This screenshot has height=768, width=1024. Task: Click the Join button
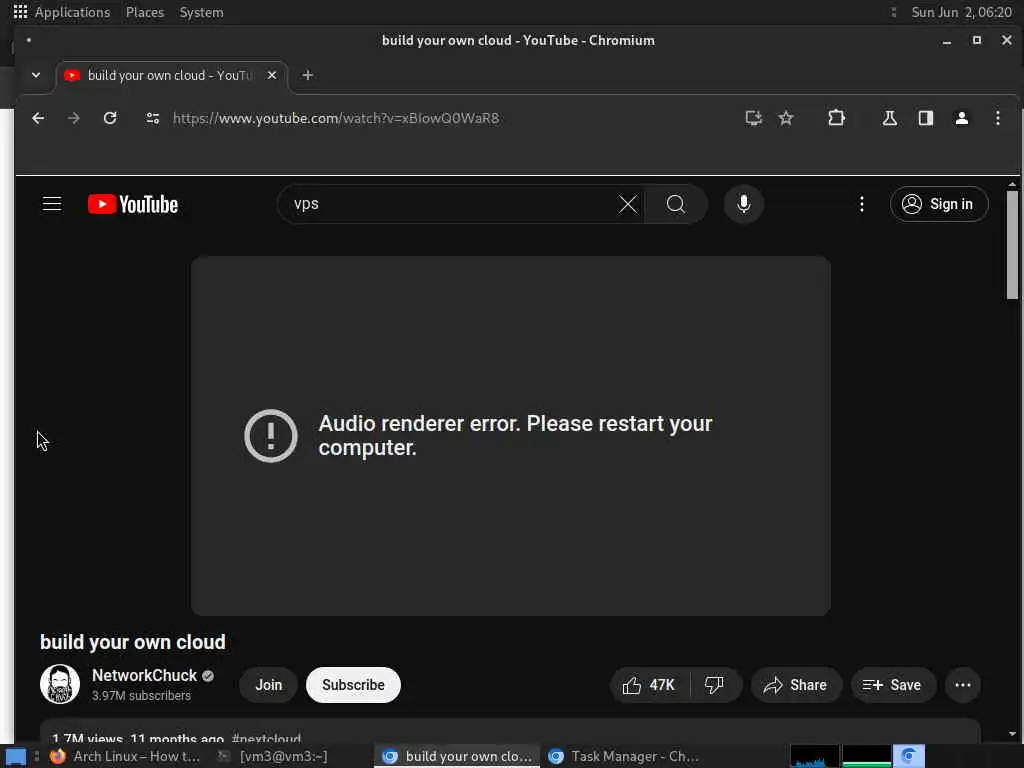(x=268, y=685)
